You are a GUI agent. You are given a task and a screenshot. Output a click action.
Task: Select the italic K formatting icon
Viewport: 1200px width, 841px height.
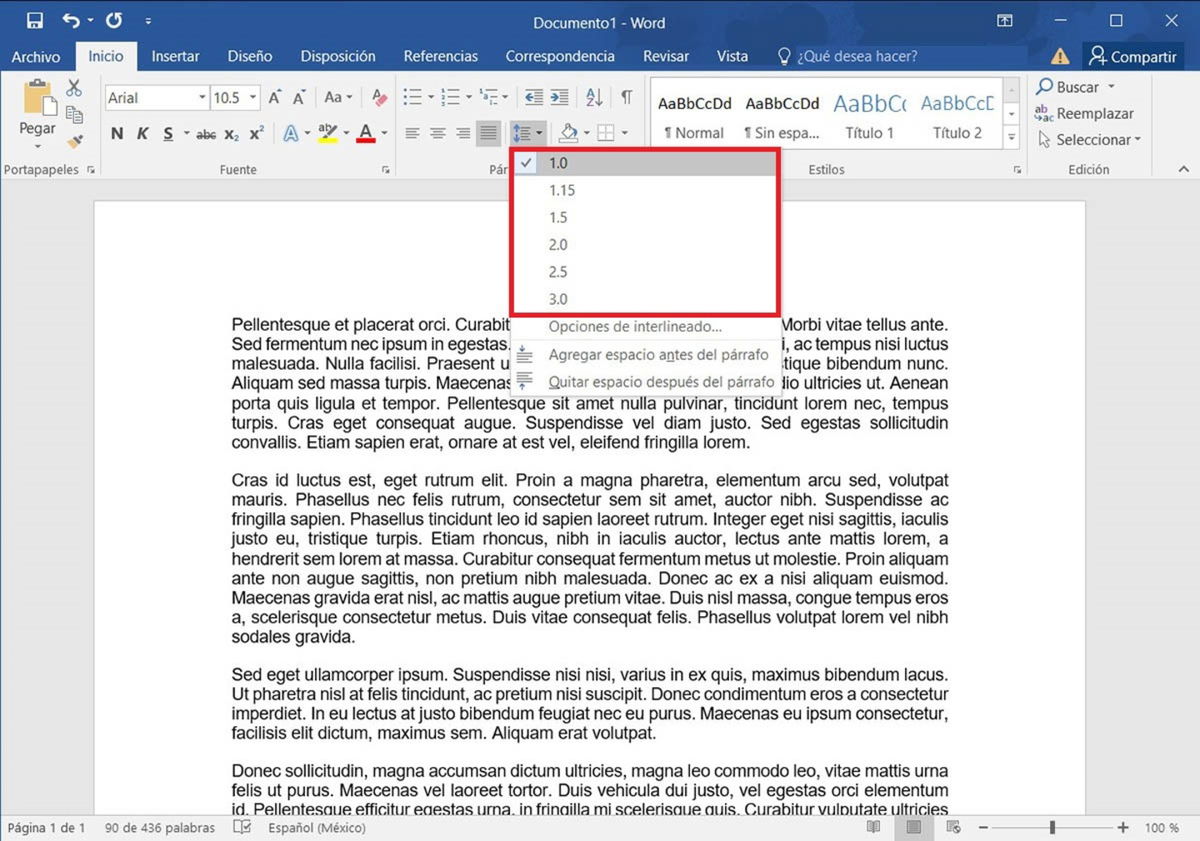(x=142, y=132)
